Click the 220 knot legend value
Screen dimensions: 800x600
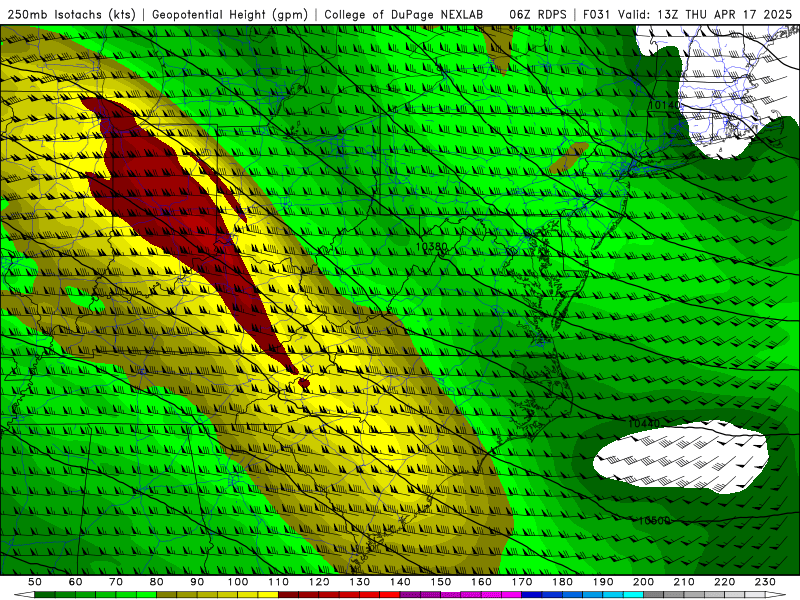click(725, 582)
